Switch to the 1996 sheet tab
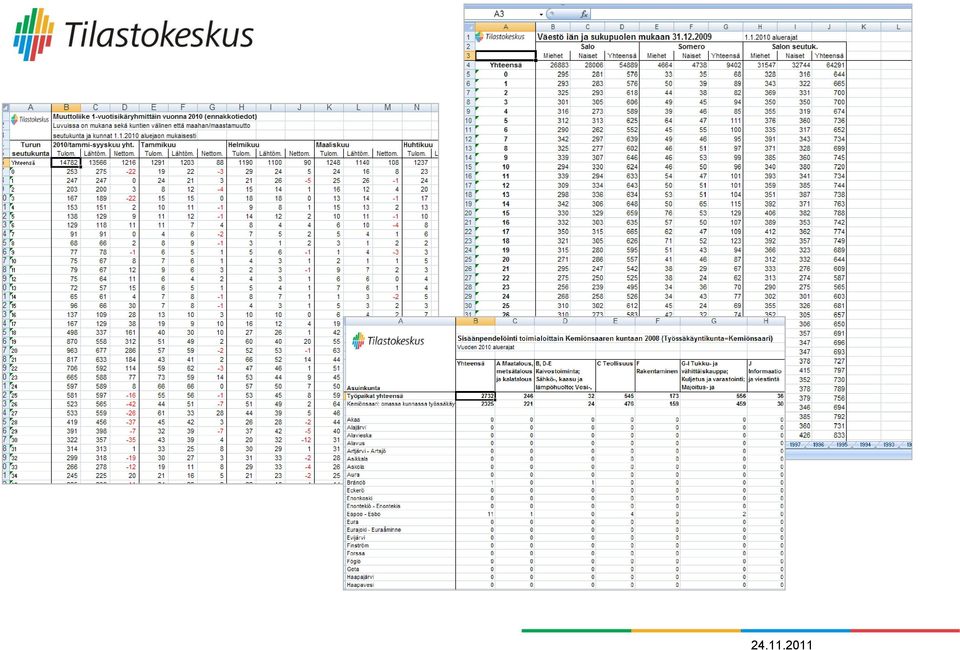 [x=819, y=445]
